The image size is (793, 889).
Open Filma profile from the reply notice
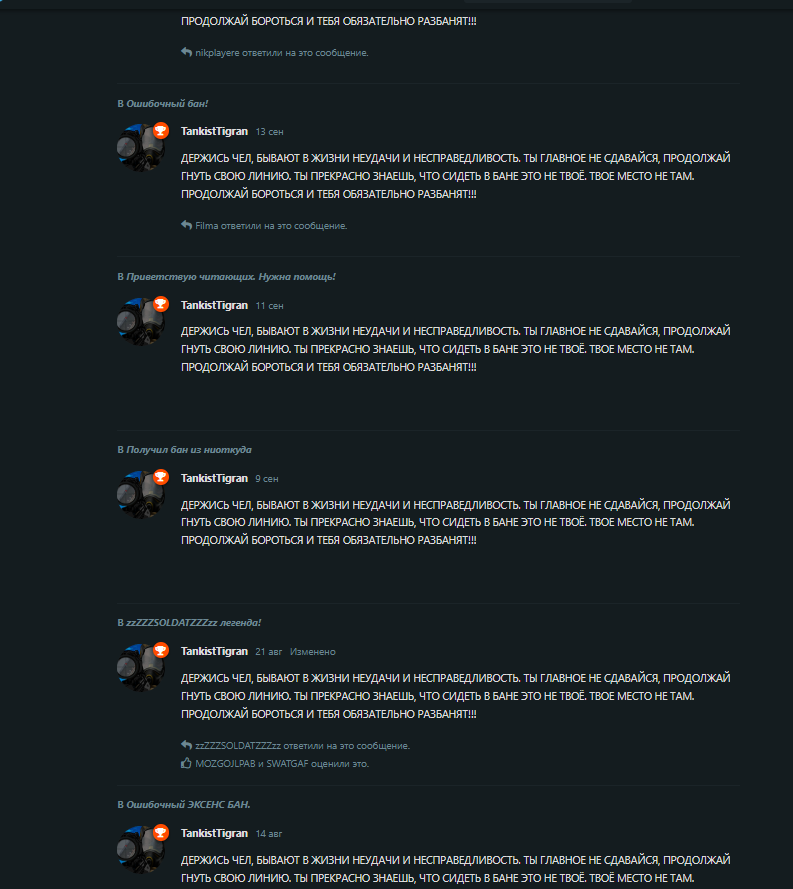pos(207,226)
